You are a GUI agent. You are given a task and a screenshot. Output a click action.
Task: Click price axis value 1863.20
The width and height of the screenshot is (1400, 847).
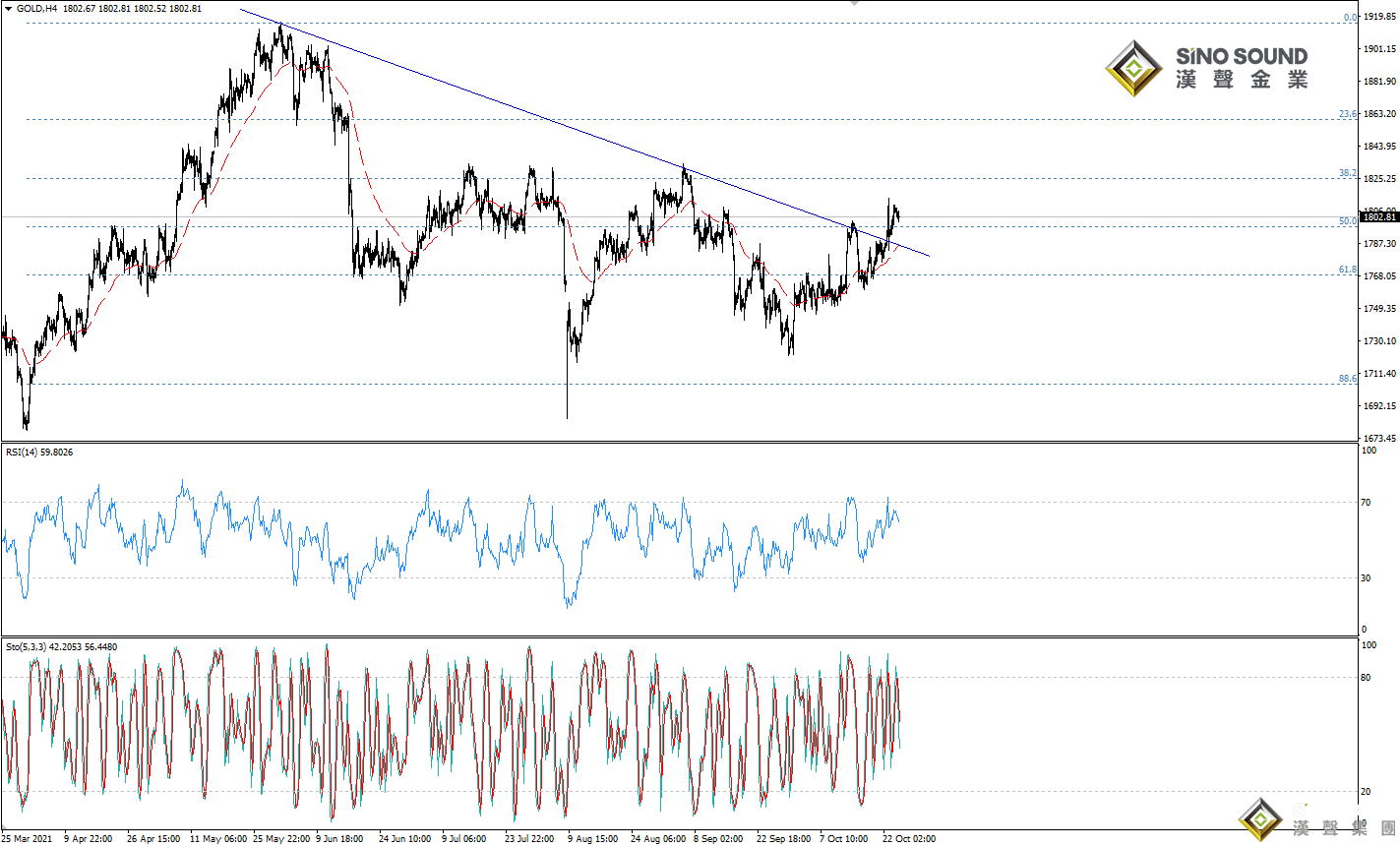pyautogui.click(x=1379, y=114)
